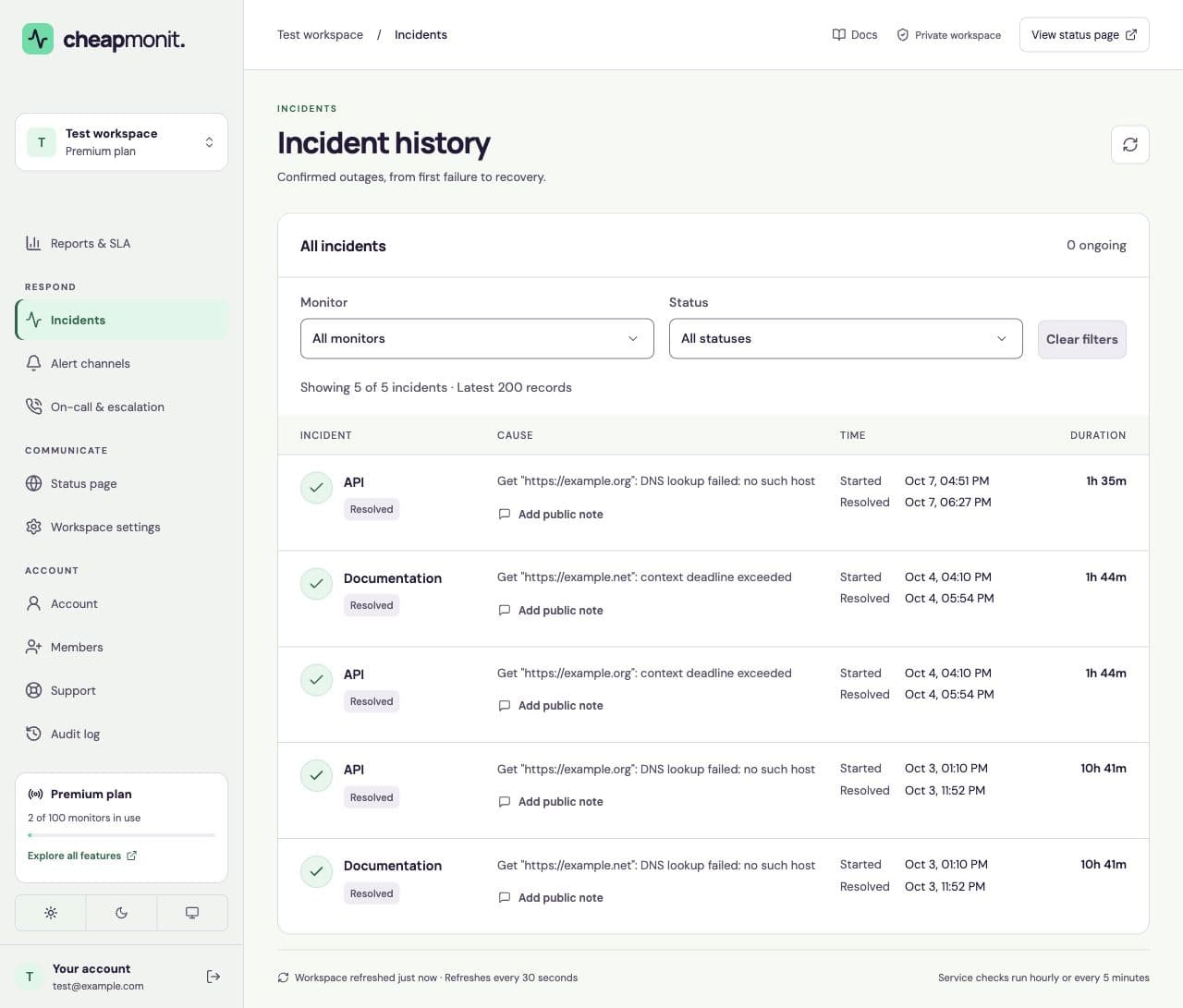Refresh the incident history list

1129,144
